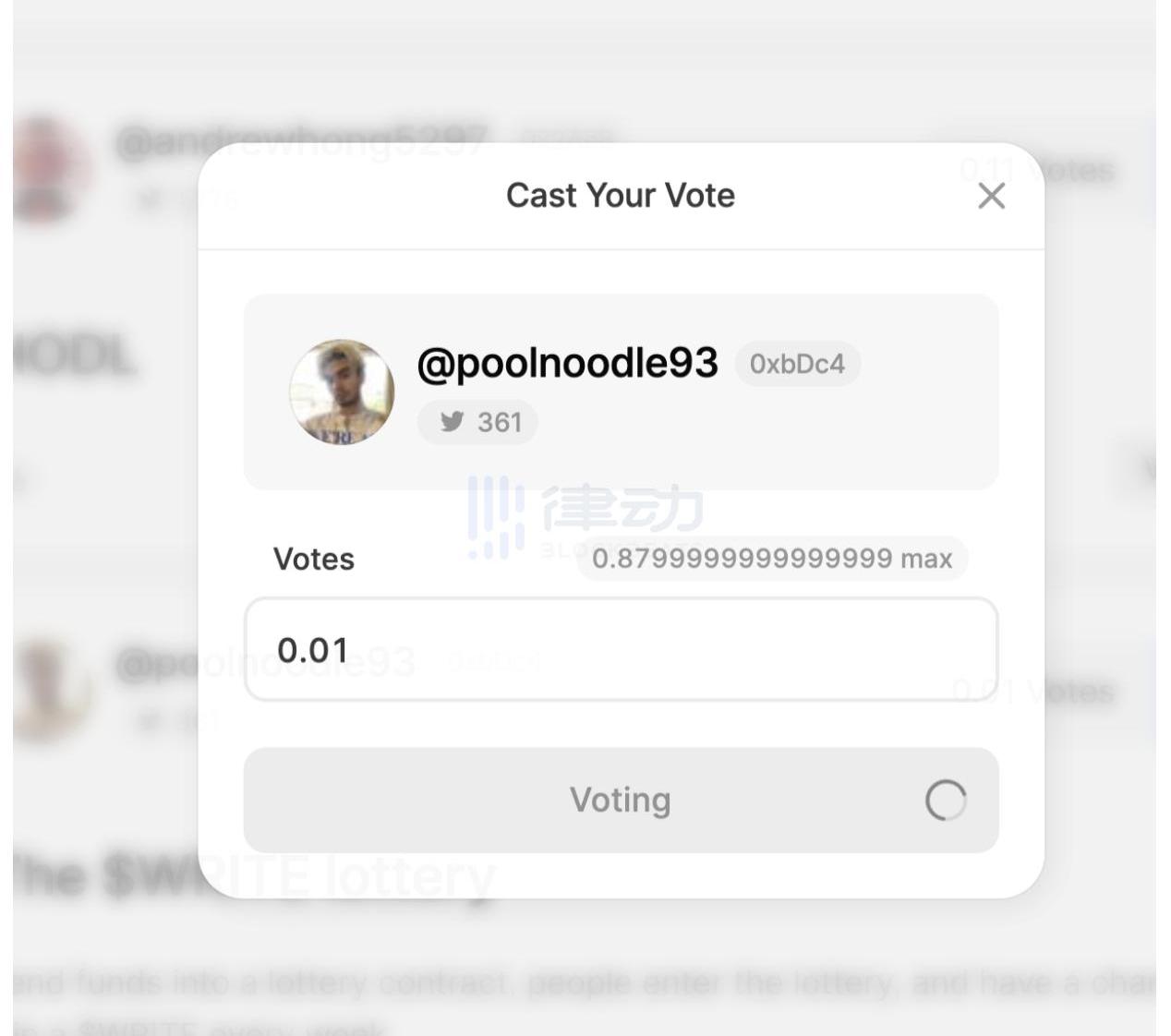This screenshot has width=1171, height=1036.
Task: Click the loading spinner on Voting button
Action: pos(946,801)
